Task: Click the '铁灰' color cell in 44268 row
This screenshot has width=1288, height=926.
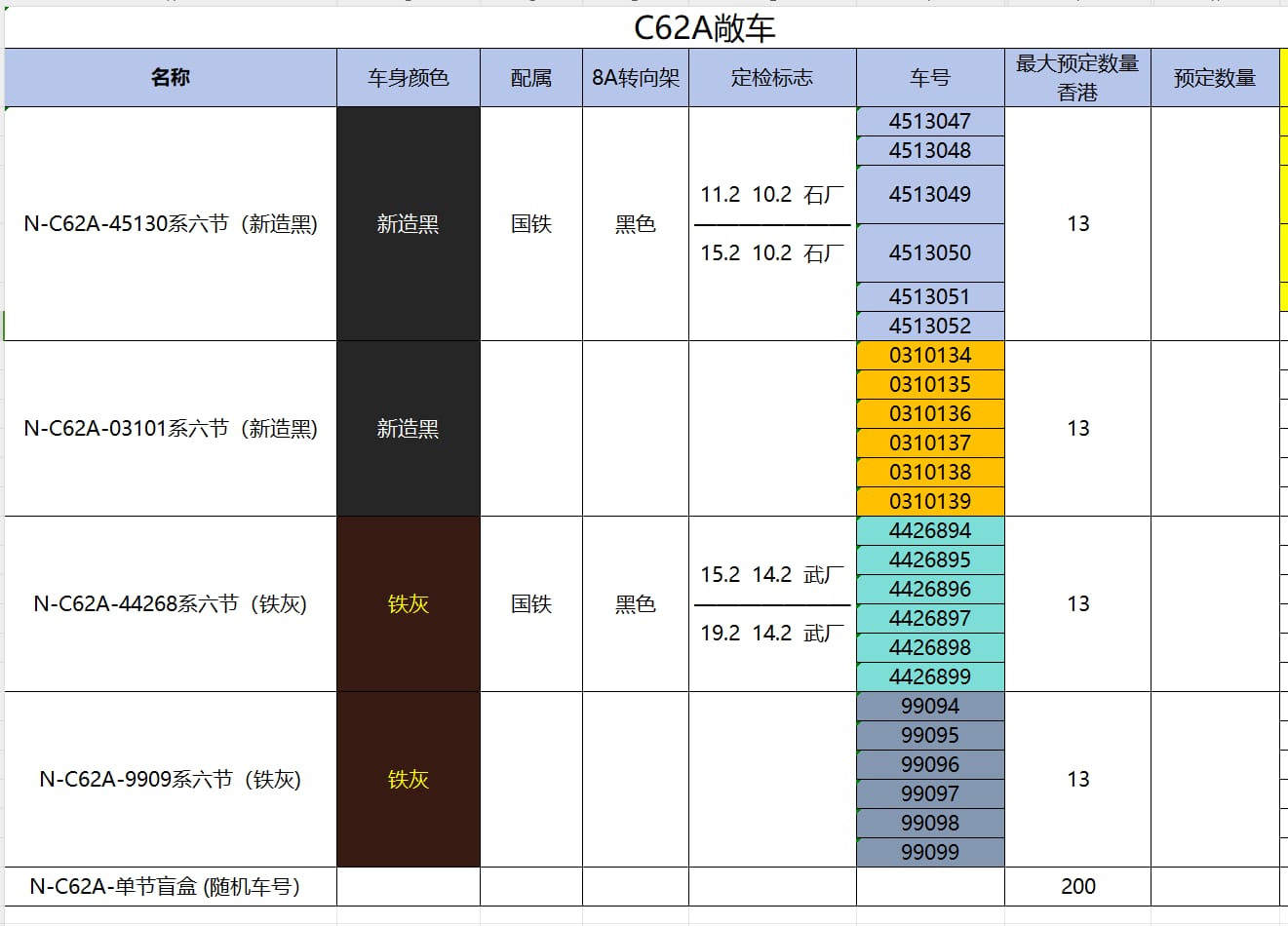Action: pos(409,604)
